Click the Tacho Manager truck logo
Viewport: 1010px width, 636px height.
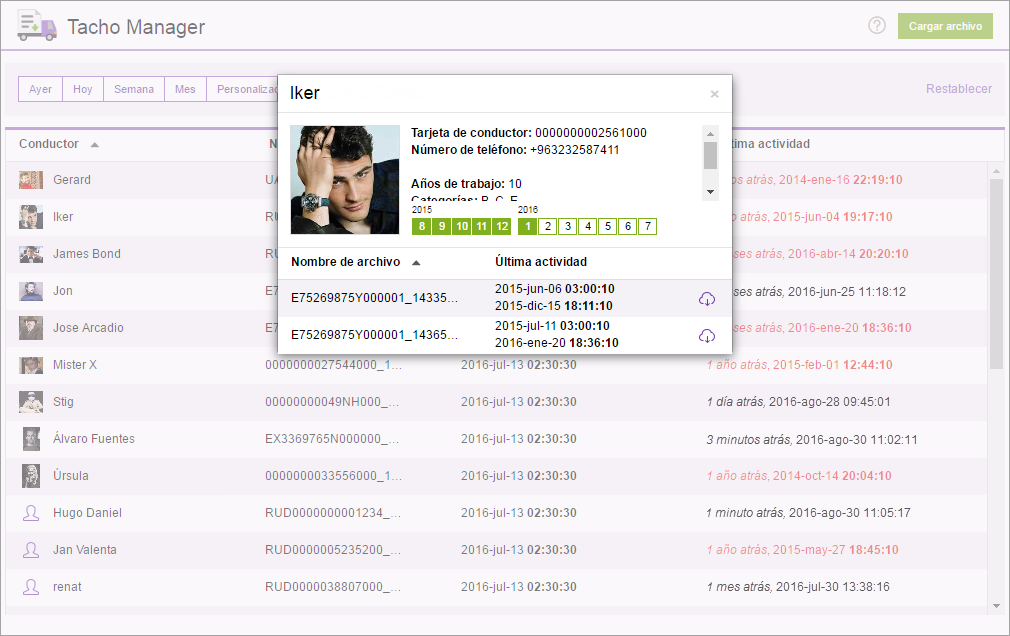pos(37,26)
